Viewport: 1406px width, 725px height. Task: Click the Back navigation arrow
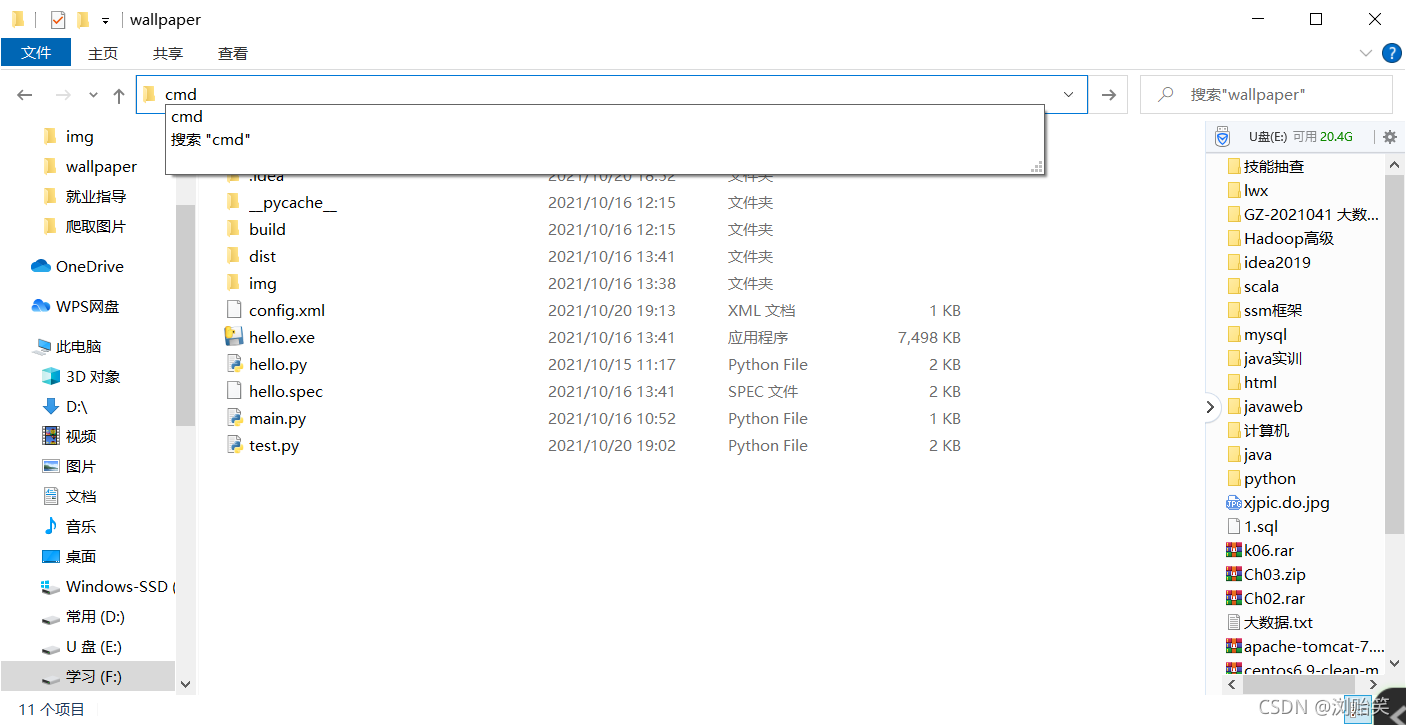tap(25, 95)
